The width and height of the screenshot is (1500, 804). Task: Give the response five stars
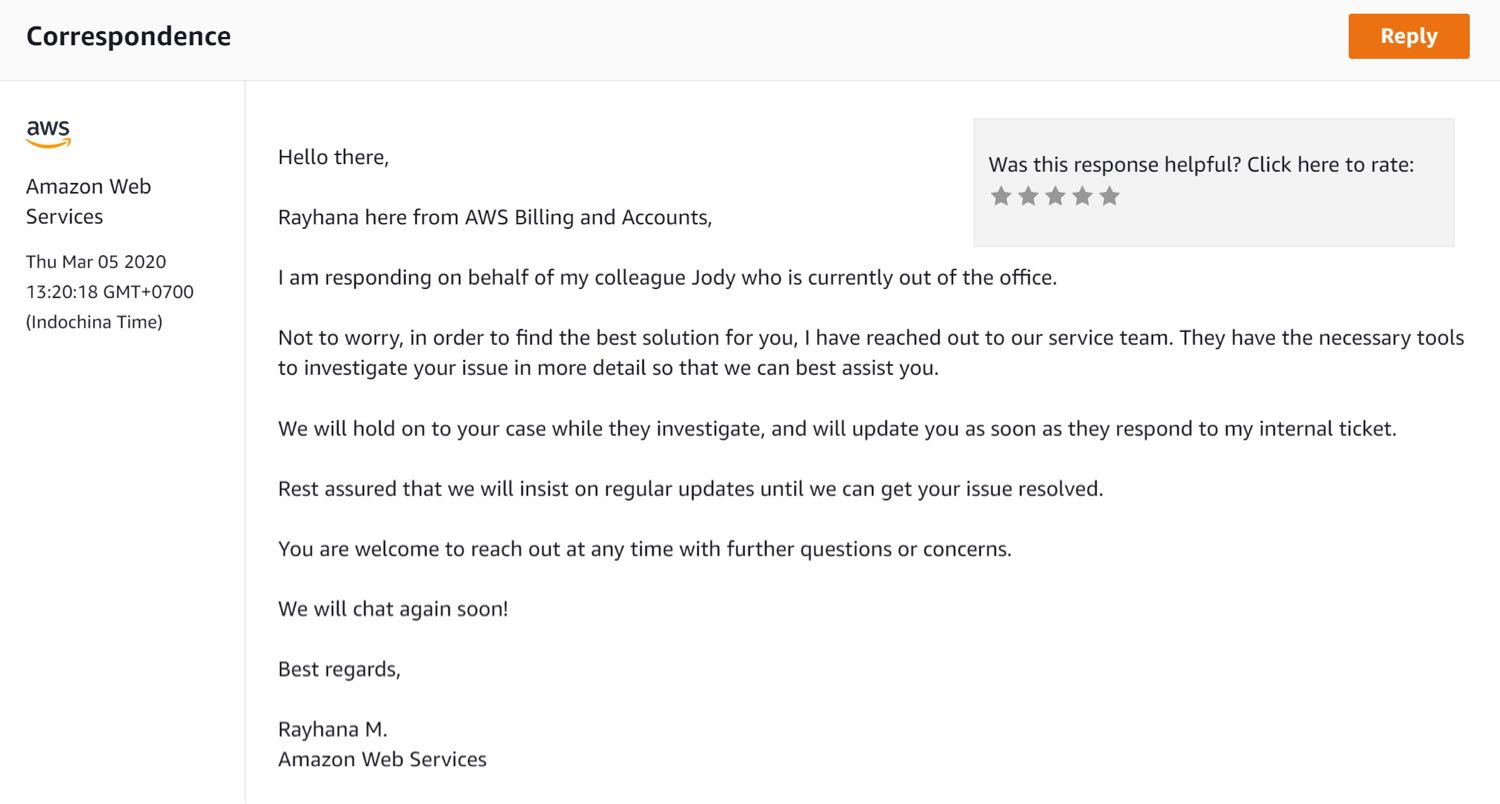click(x=1109, y=196)
